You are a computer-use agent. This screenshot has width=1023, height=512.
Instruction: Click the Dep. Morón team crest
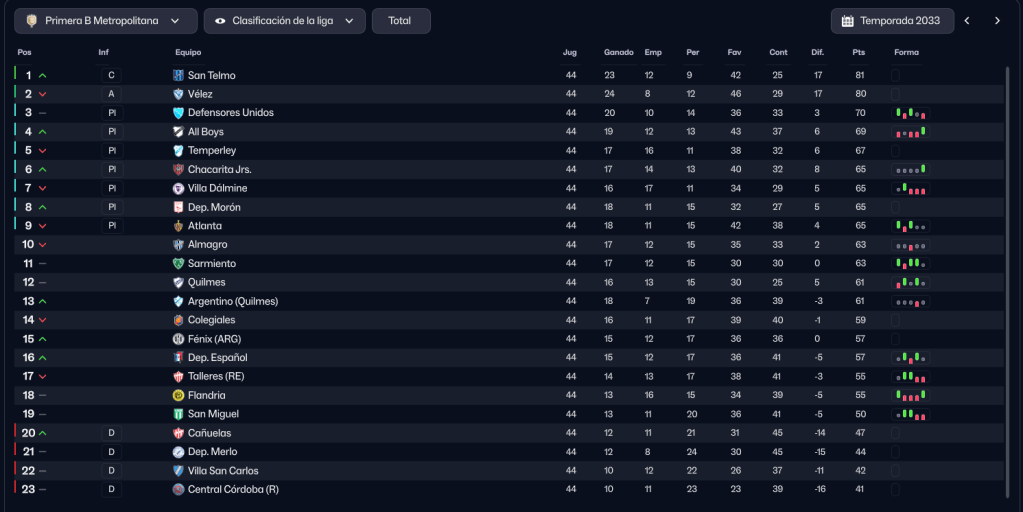[178, 207]
